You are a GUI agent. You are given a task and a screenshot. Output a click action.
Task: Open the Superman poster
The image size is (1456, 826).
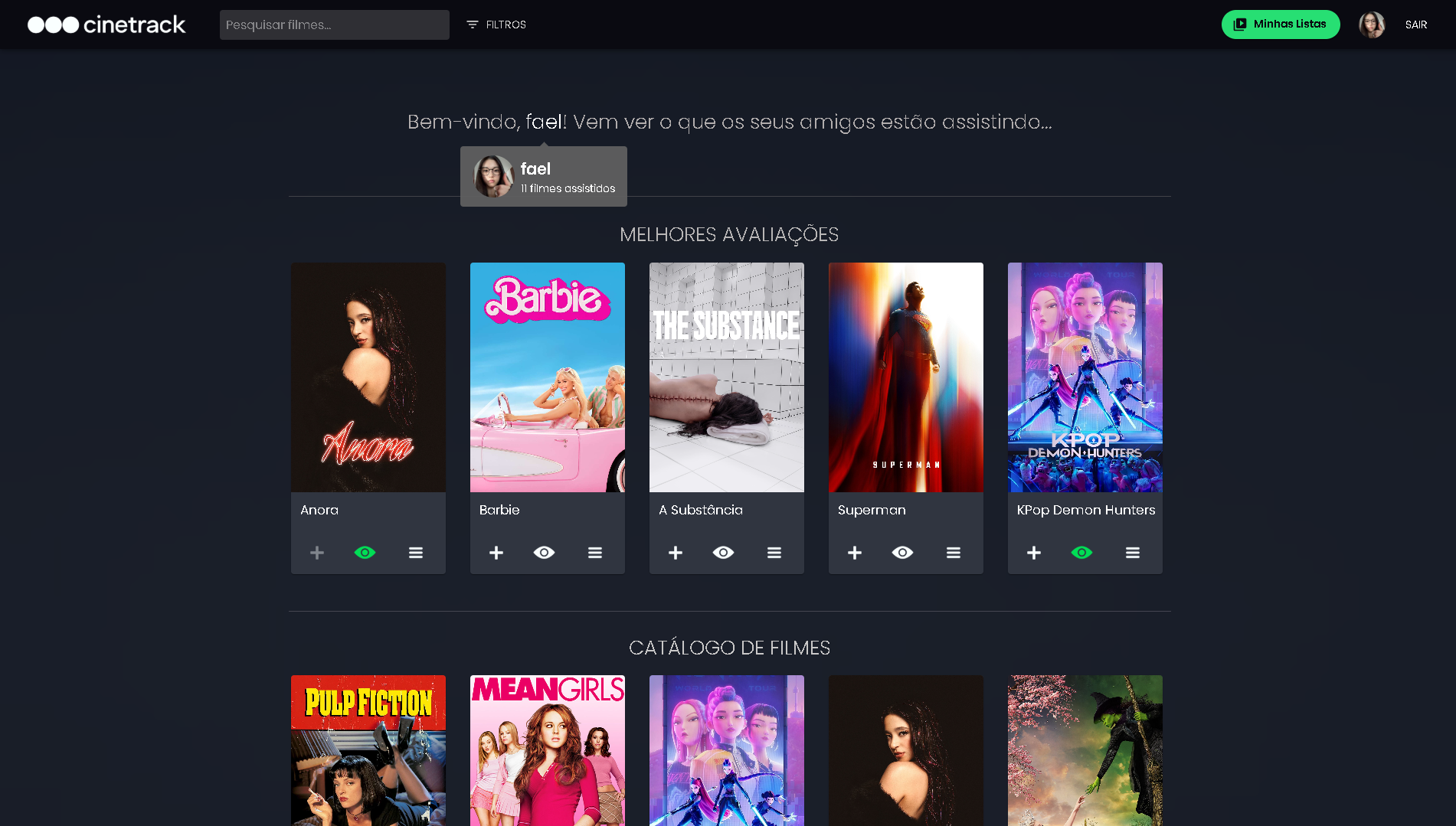click(x=906, y=377)
